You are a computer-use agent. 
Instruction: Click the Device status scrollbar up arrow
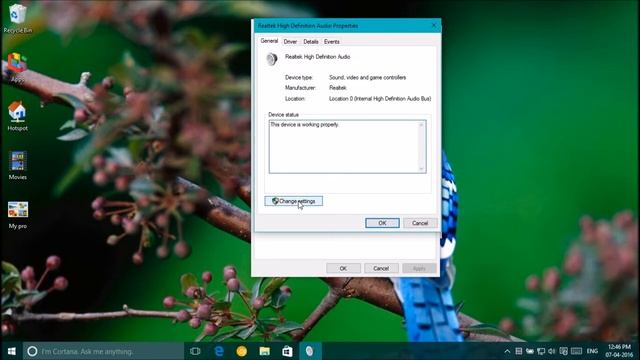tap(421, 125)
